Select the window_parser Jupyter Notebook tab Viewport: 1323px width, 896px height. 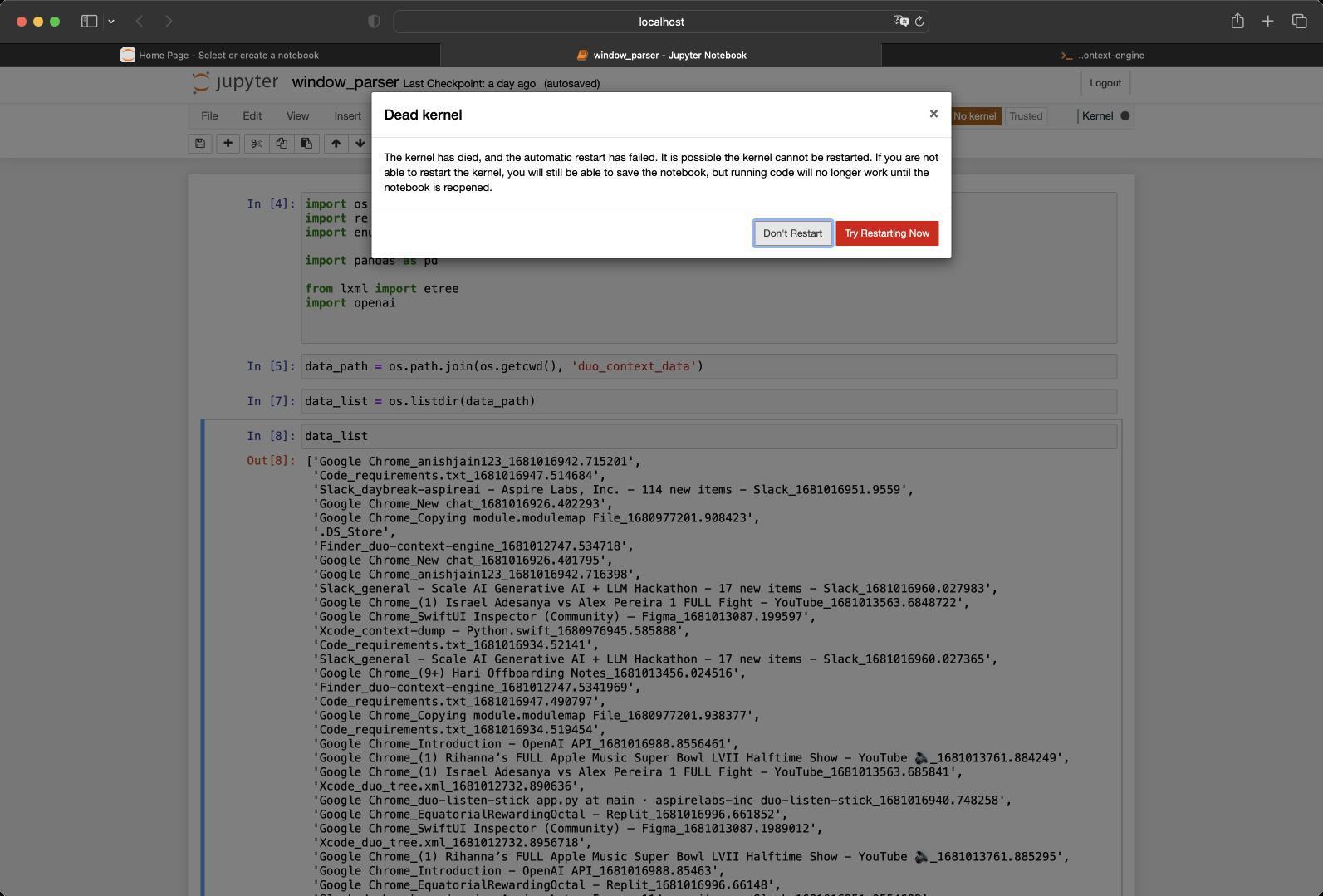(x=661, y=55)
